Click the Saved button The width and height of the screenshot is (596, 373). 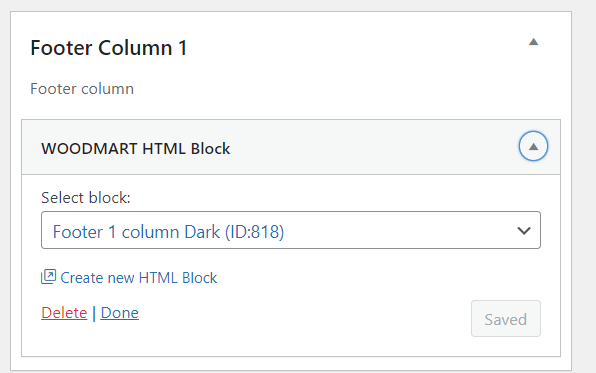pyautogui.click(x=506, y=319)
